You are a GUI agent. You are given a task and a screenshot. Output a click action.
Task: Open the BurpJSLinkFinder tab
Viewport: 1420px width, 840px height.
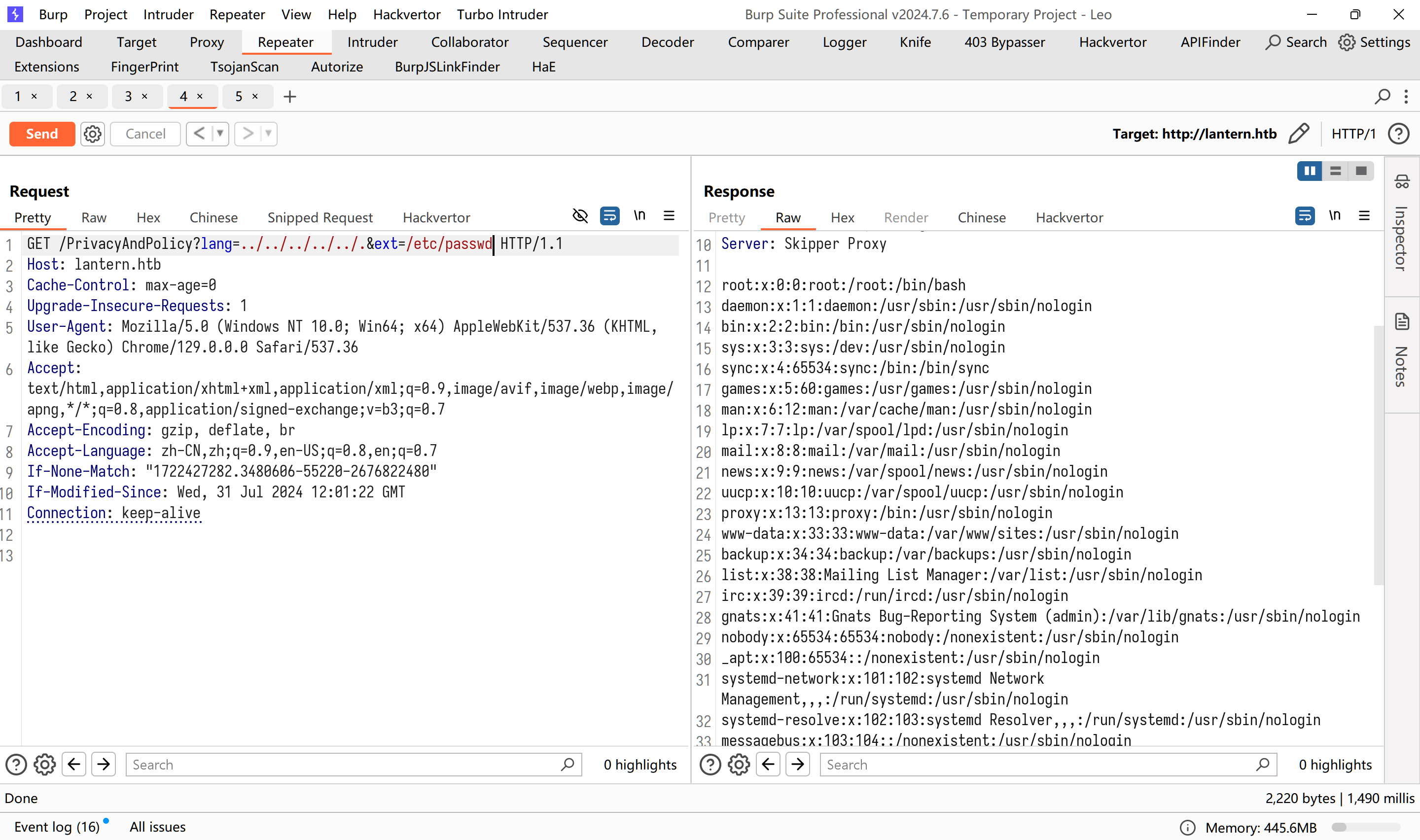point(447,67)
